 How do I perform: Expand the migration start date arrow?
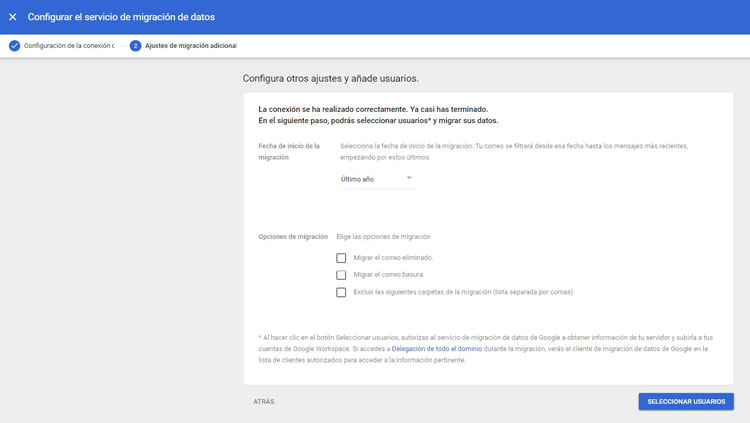409,178
